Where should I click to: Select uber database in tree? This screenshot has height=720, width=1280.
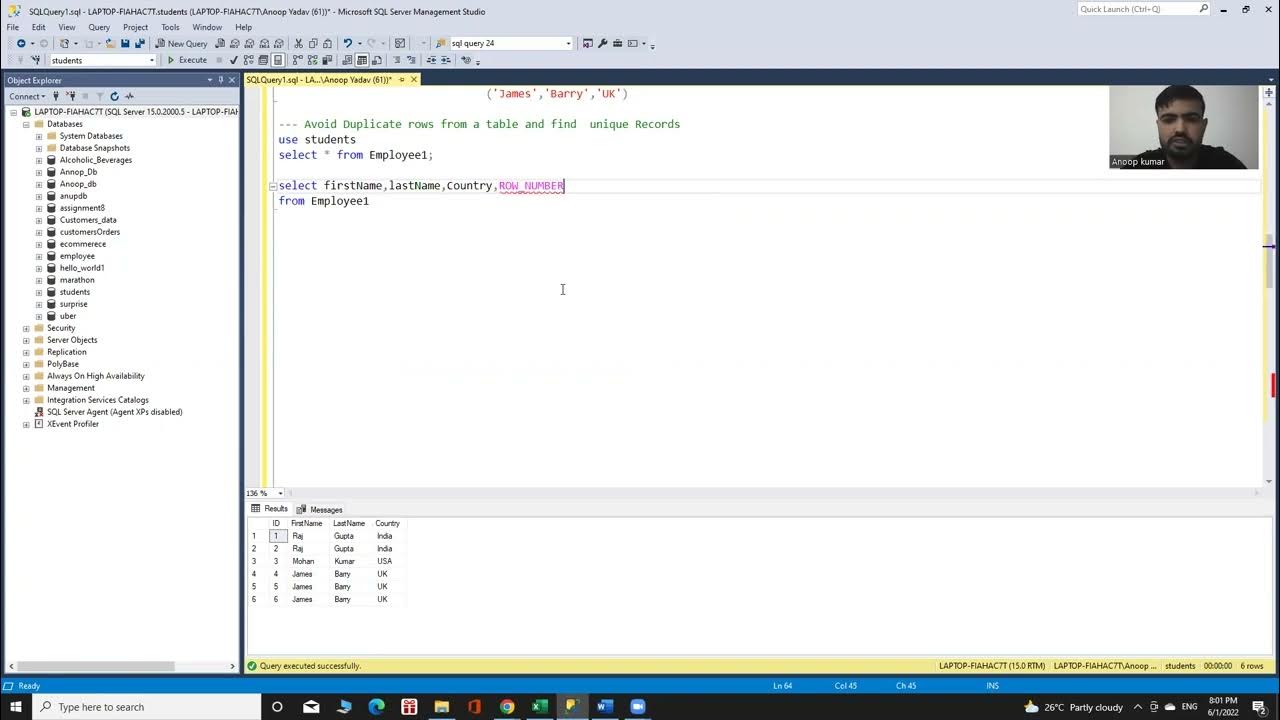pyautogui.click(x=67, y=316)
